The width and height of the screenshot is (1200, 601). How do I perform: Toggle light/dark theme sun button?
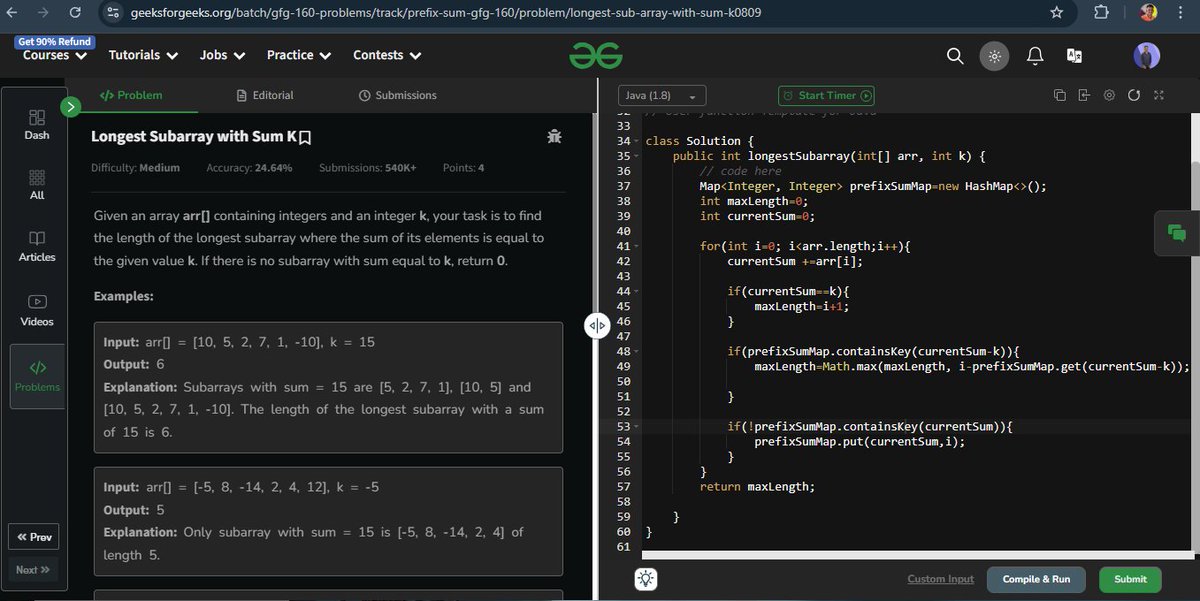click(994, 56)
